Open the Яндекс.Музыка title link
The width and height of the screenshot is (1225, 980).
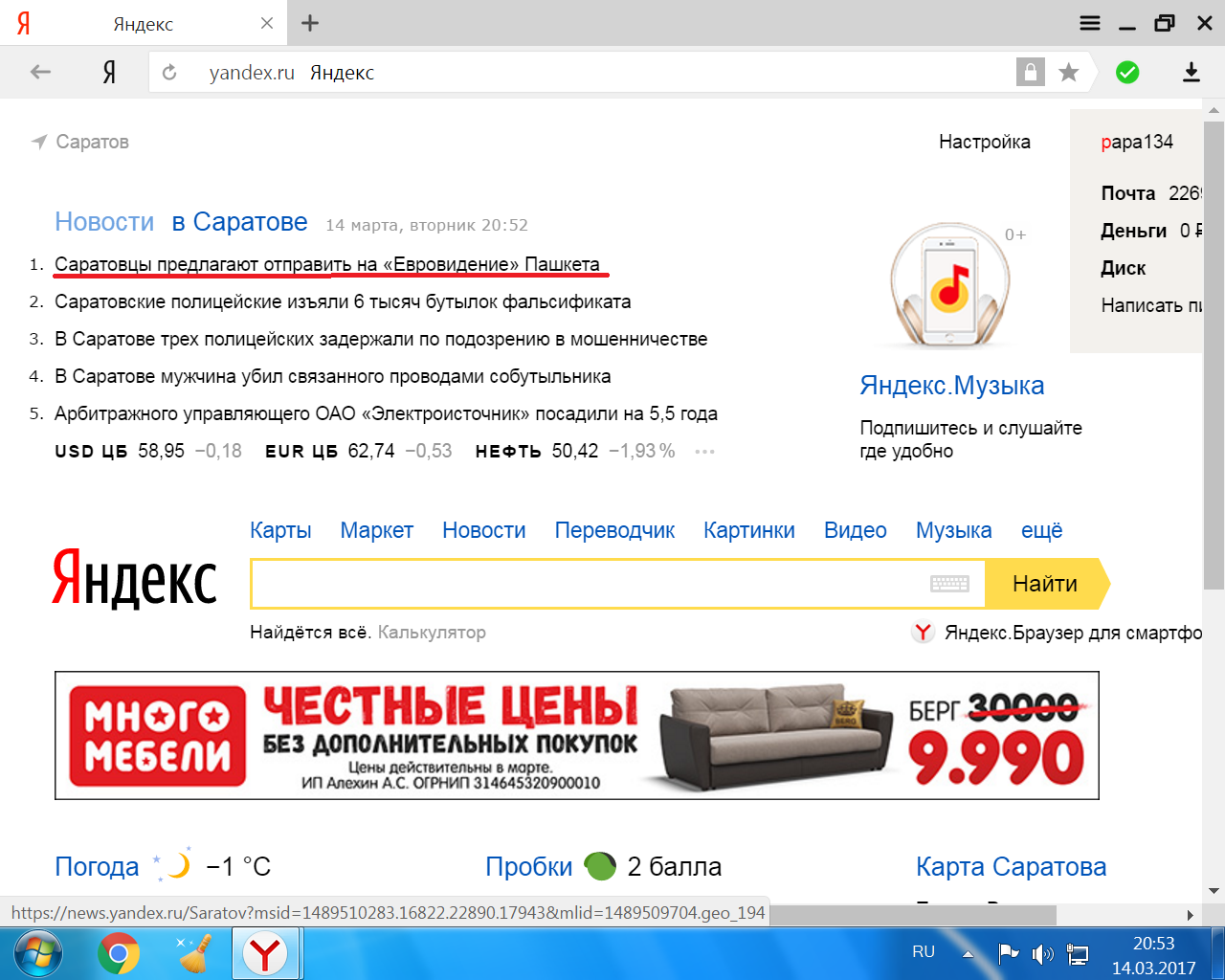point(952,386)
